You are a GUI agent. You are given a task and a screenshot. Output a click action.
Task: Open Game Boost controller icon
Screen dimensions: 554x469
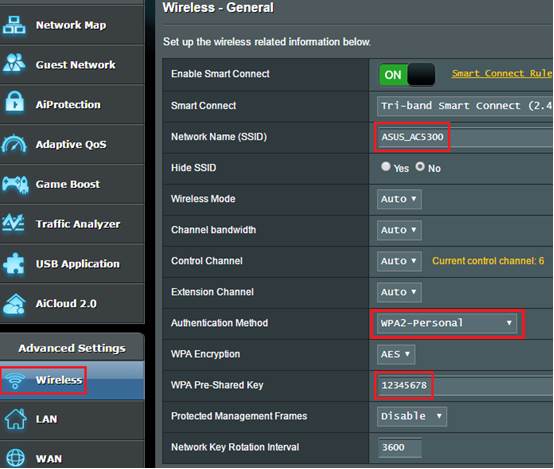pos(15,184)
